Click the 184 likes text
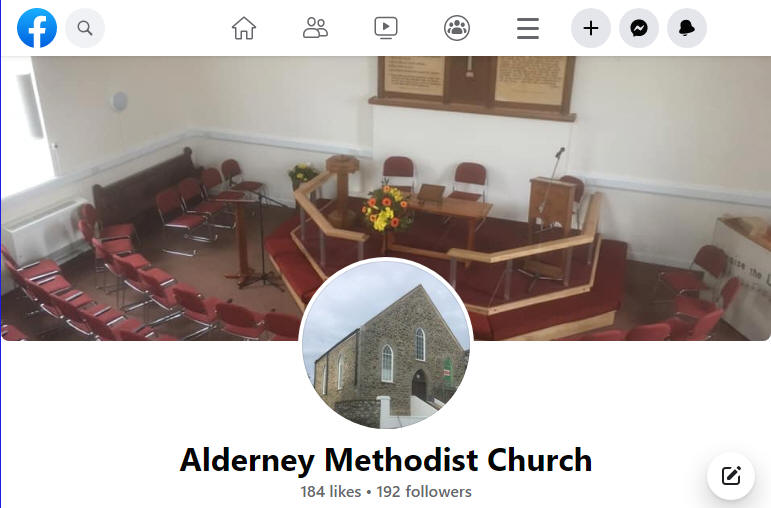Viewport: 771px width, 508px height. click(330, 492)
